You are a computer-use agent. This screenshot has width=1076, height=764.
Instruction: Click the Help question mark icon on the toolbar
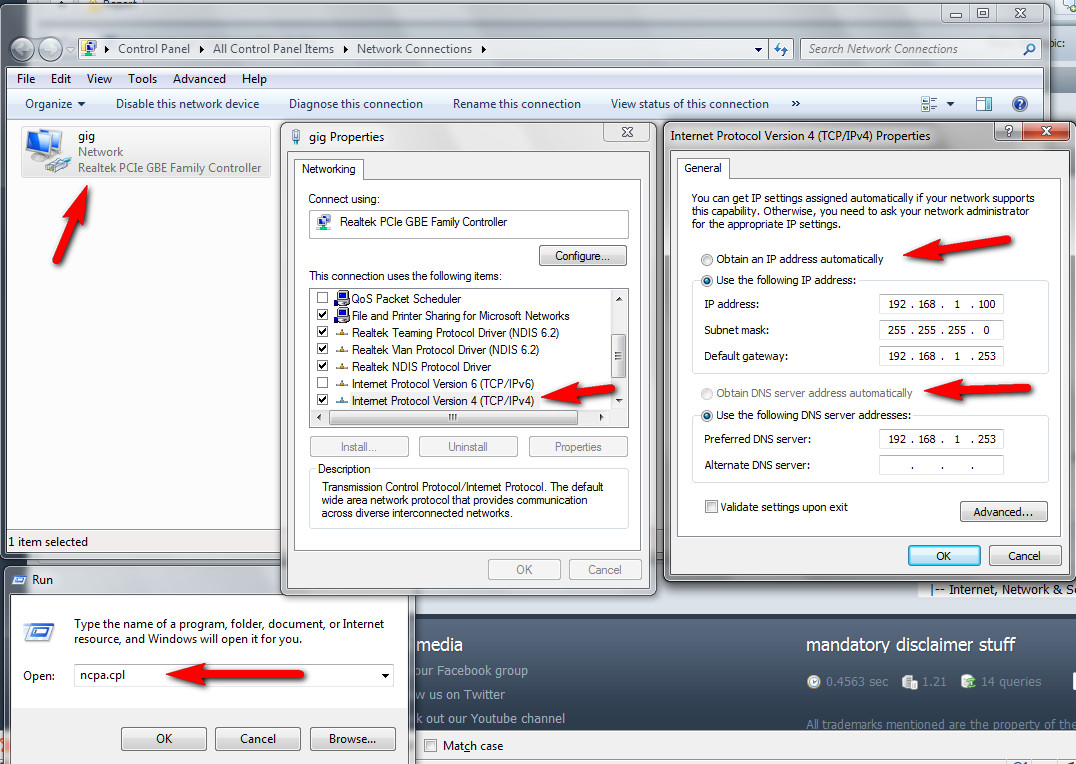click(1018, 103)
